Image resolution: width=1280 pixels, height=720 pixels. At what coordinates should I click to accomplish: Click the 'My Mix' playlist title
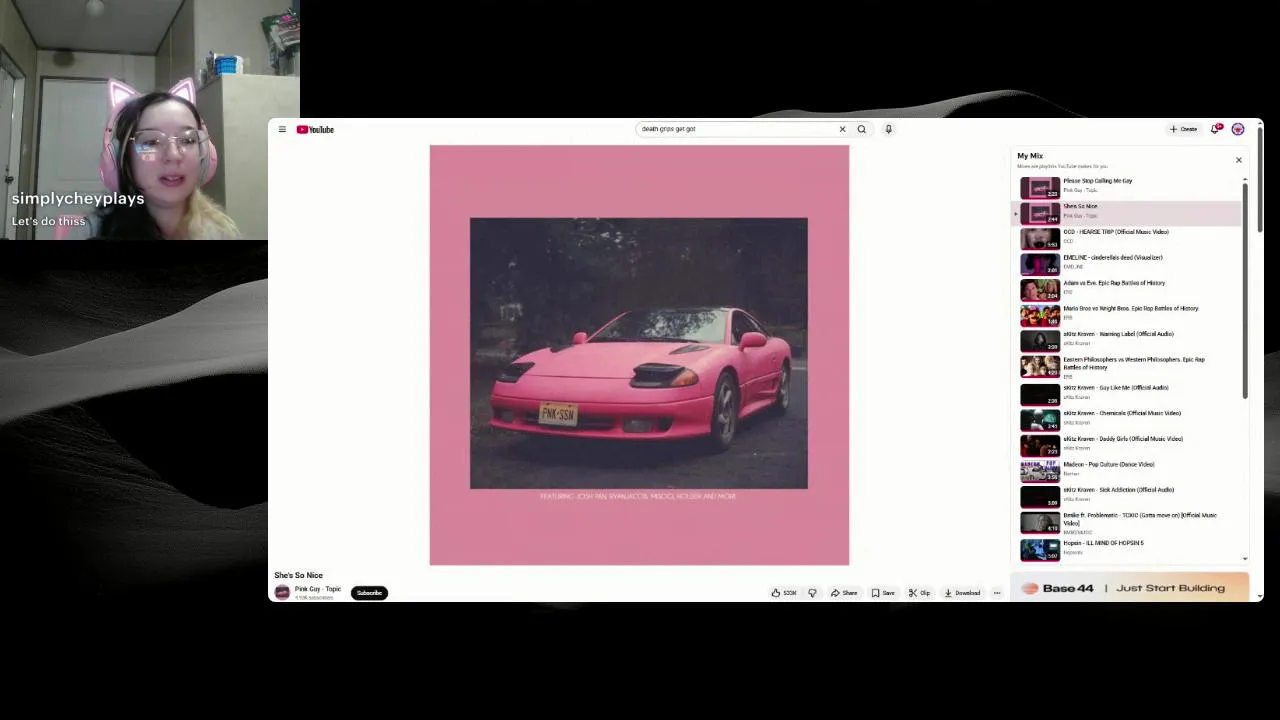[1030, 156]
